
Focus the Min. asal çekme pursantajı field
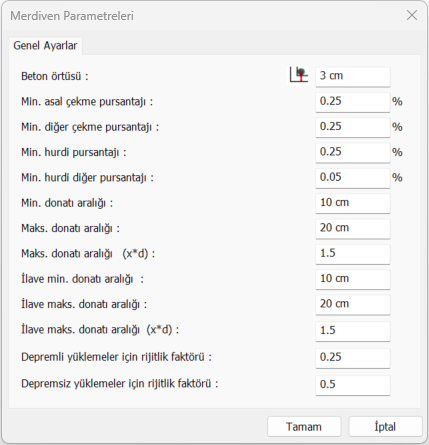353,102
